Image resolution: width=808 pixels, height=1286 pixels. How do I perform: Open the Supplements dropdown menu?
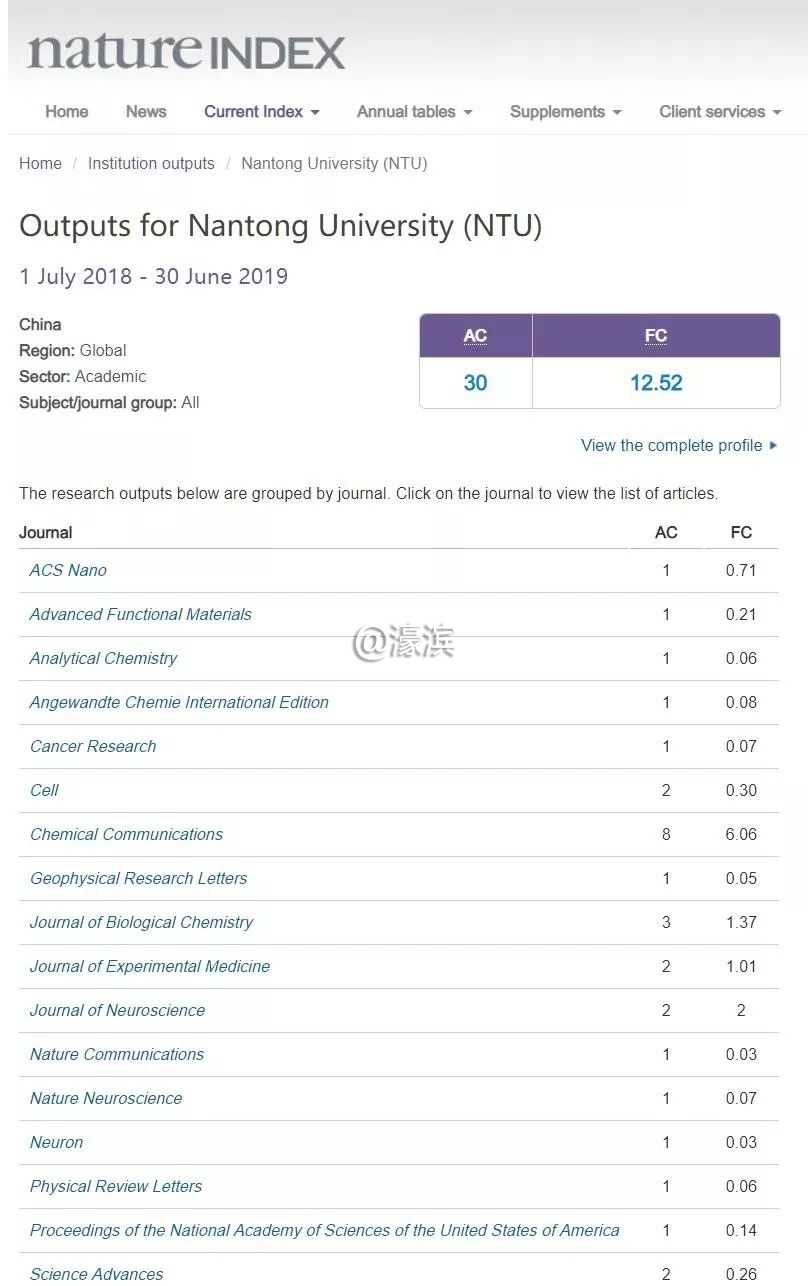pyautogui.click(x=565, y=112)
